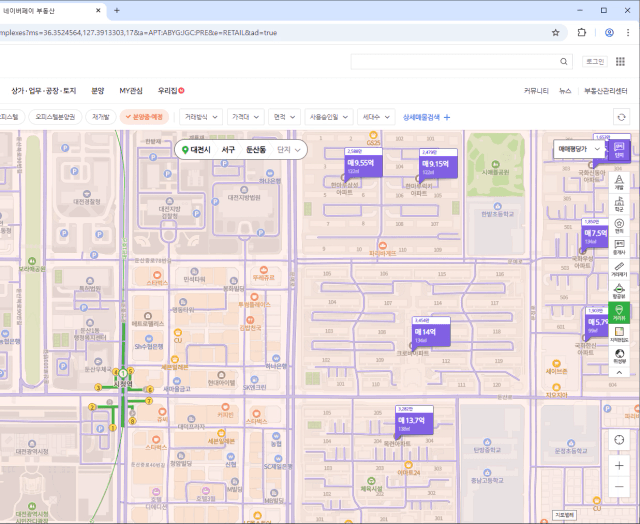The height and width of the screenshot is (524, 640).
Task: Select the 거리재기 distance ruler tool
Action: (x=619, y=269)
